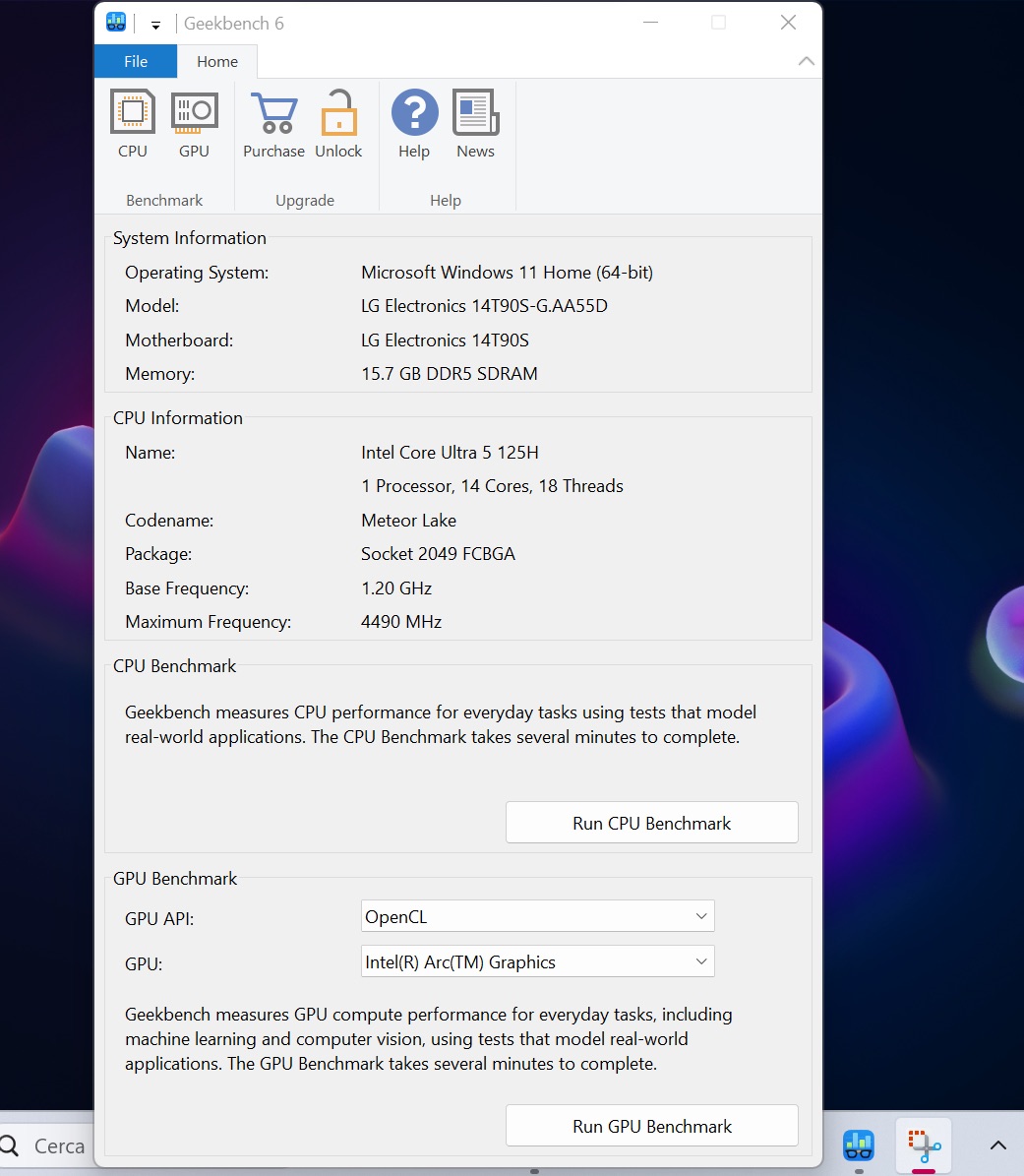The height and width of the screenshot is (1176, 1024).
Task: Click the Cerca taskbar search field
Action: coord(49,1145)
